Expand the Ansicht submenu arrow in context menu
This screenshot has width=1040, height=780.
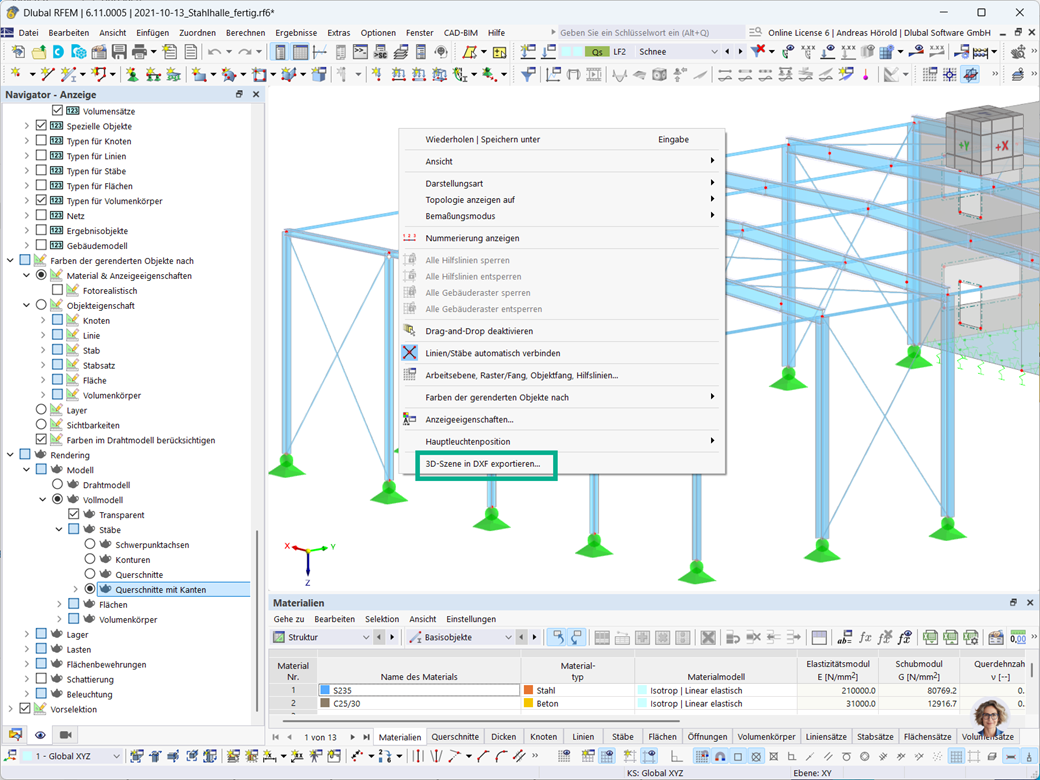[x=712, y=161]
